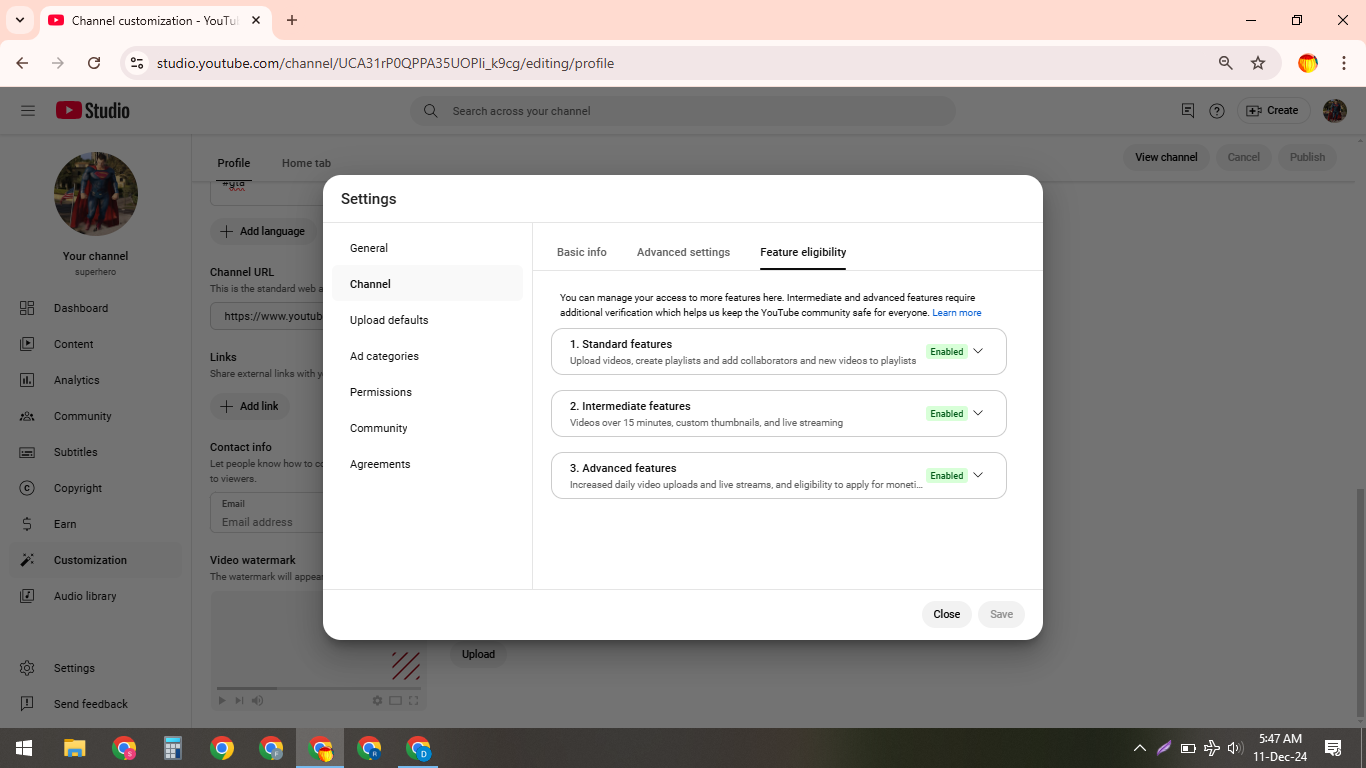1366x768 pixels.
Task: Open Calculator from the taskbar
Action: point(173,748)
